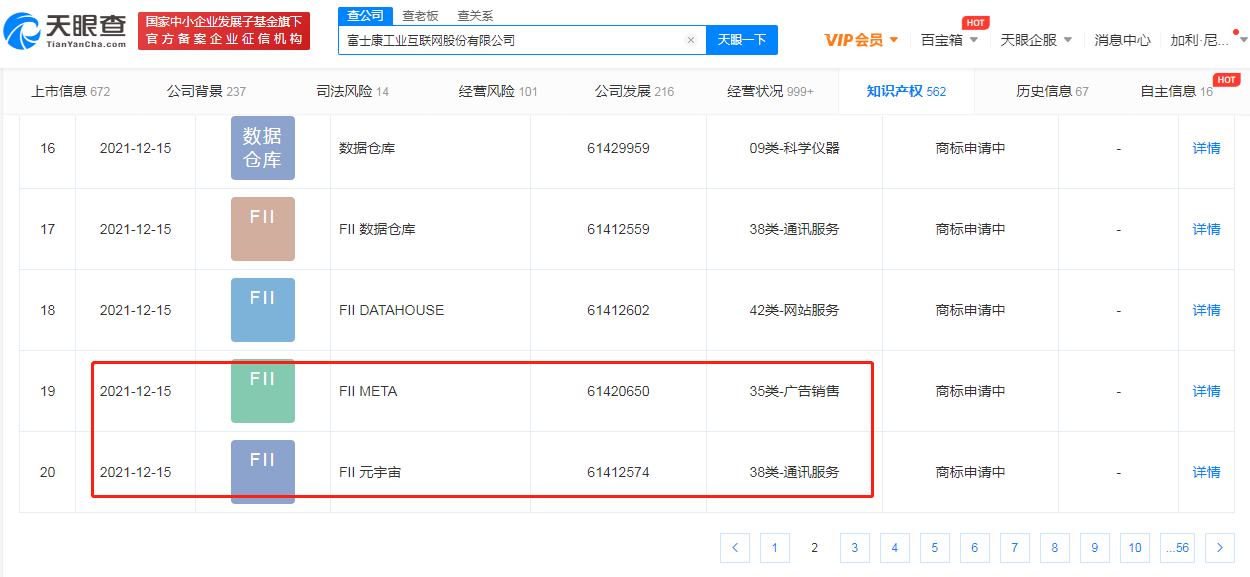Viewport: 1250px width, 577px height.
Task: Click the 数据仓库 trademark image
Action: [x=263, y=148]
